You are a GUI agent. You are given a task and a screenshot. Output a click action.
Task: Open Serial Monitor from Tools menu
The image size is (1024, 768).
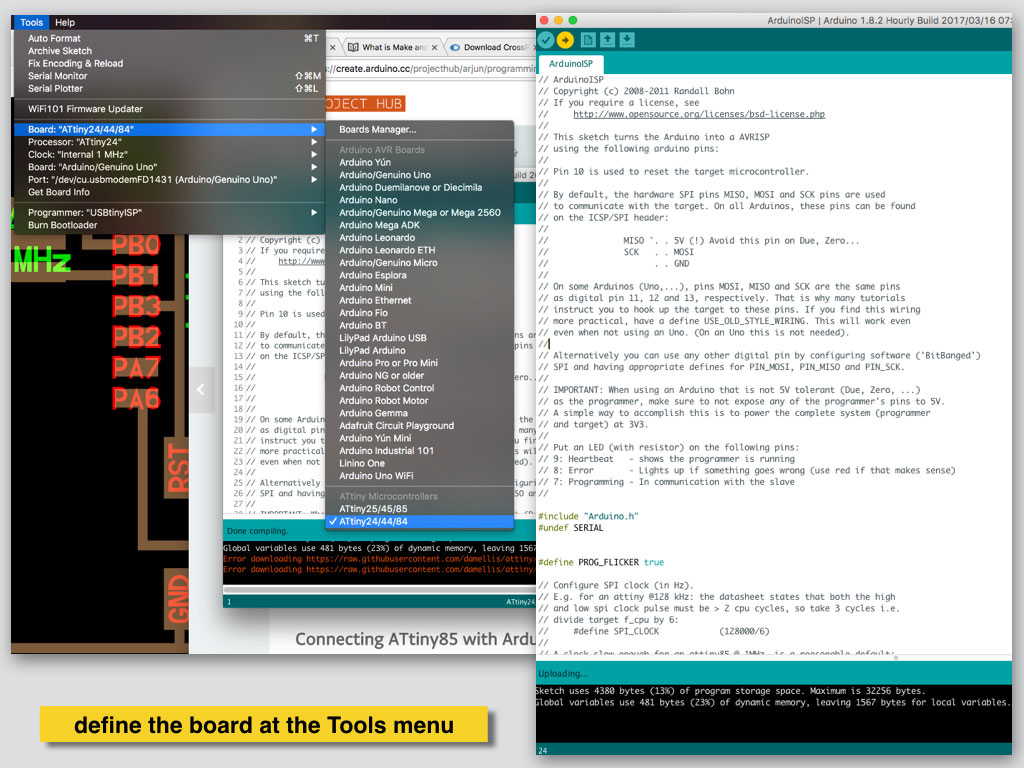(x=168, y=76)
